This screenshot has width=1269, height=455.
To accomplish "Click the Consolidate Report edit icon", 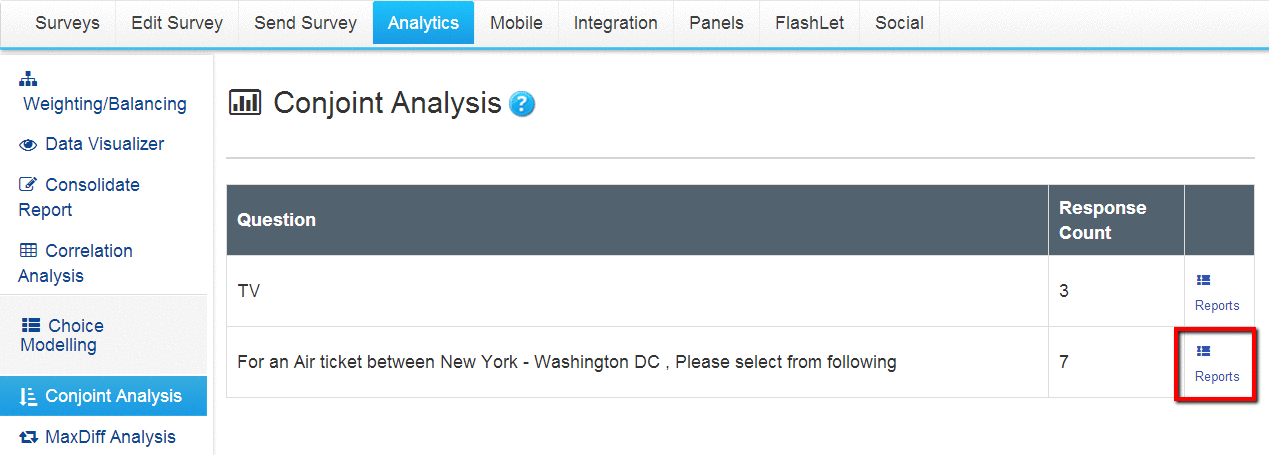I will pos(28,185).
